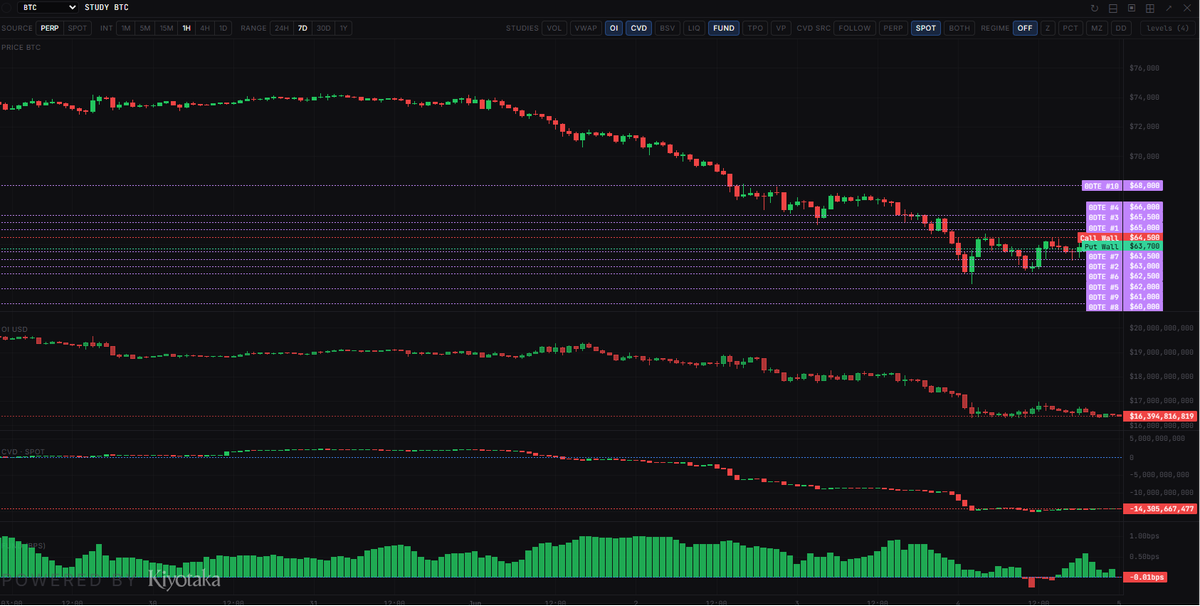Set regime to MZ
The image size is (1200, 606).
point(1097,28)
